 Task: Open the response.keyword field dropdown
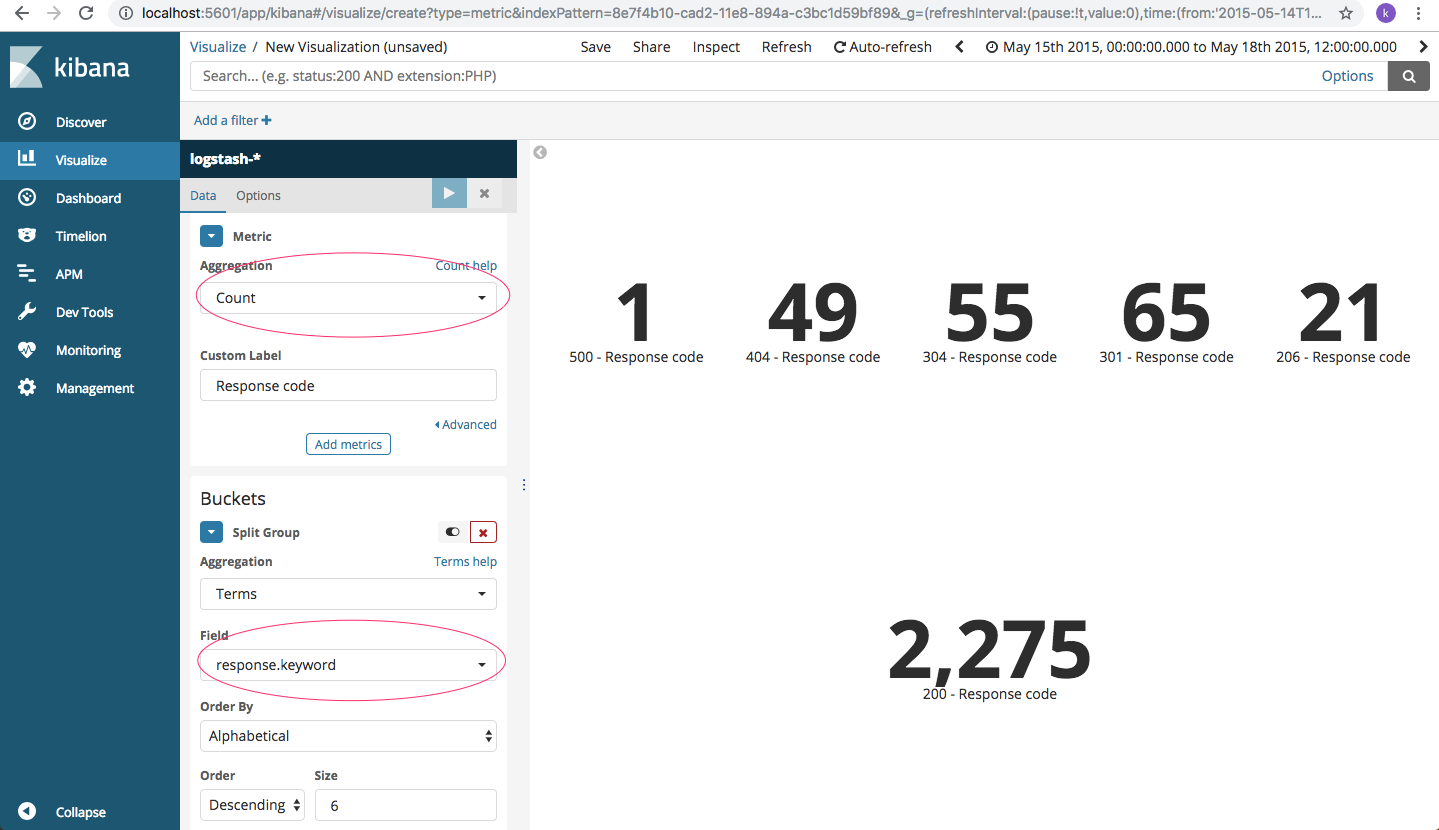(348, 664)
